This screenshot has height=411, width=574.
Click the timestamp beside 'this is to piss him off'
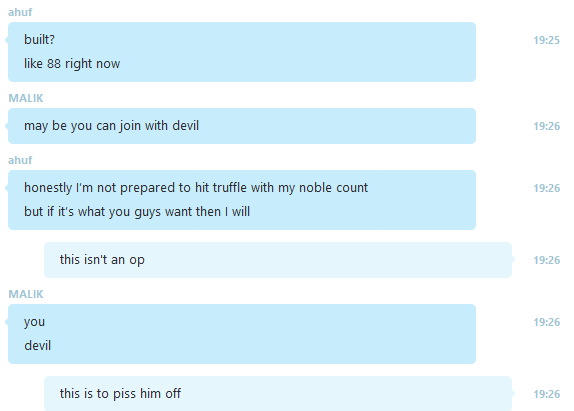(546, 394)
